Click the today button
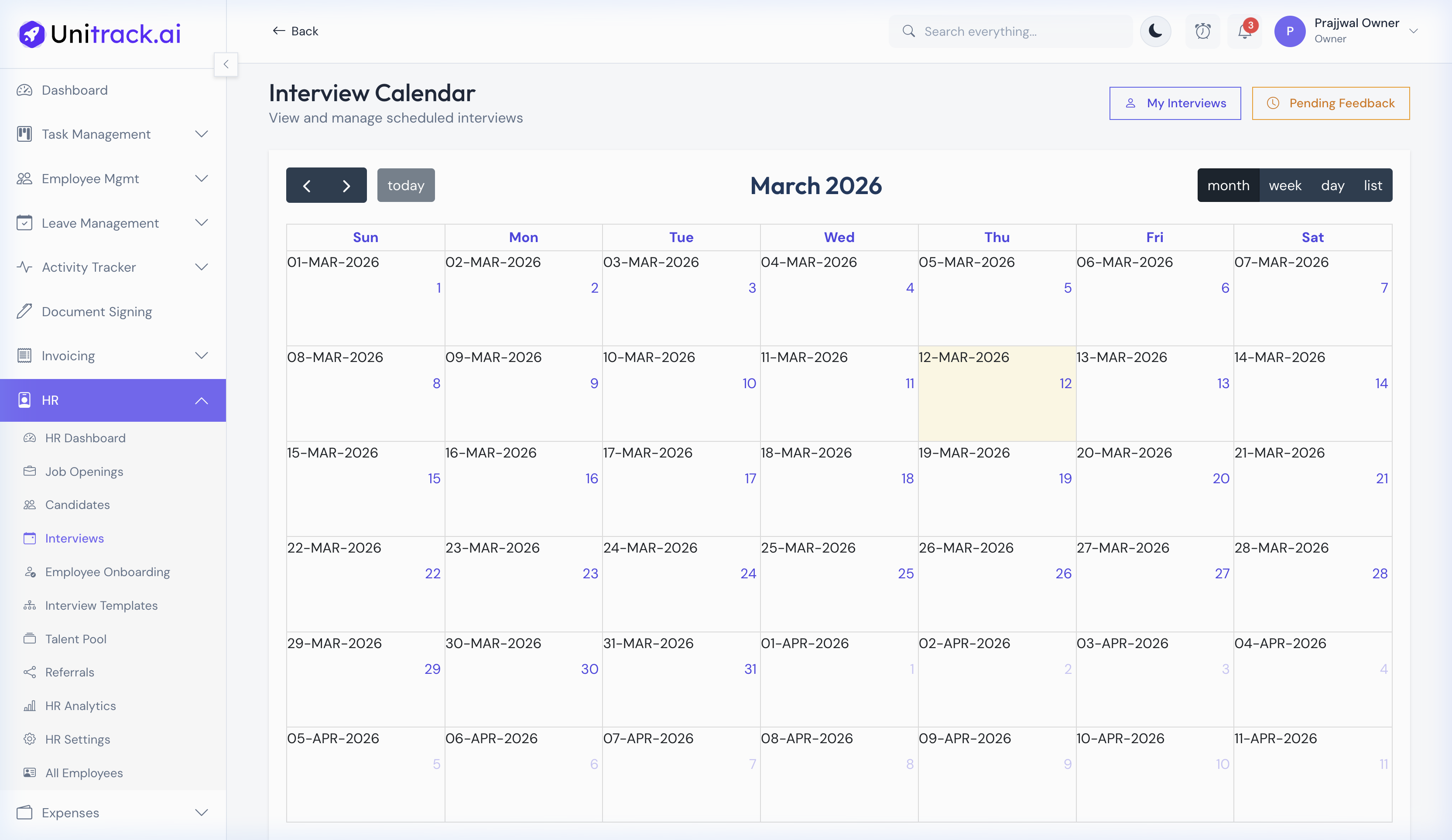This screenshot has height=840, width=1452. point(406,185)
